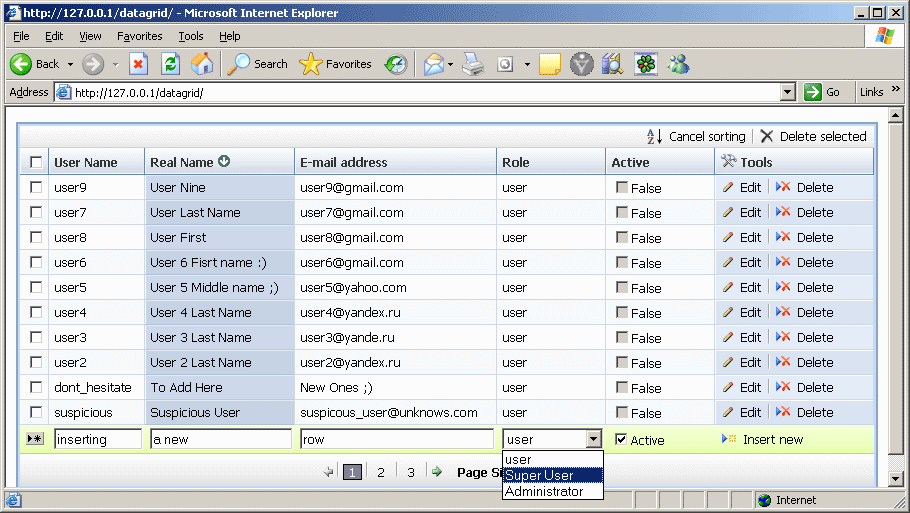The height and width of the screenshot is (513, 910).
Task: Click Delete X icon for suspicious user
Action: [x=783, y=411]
